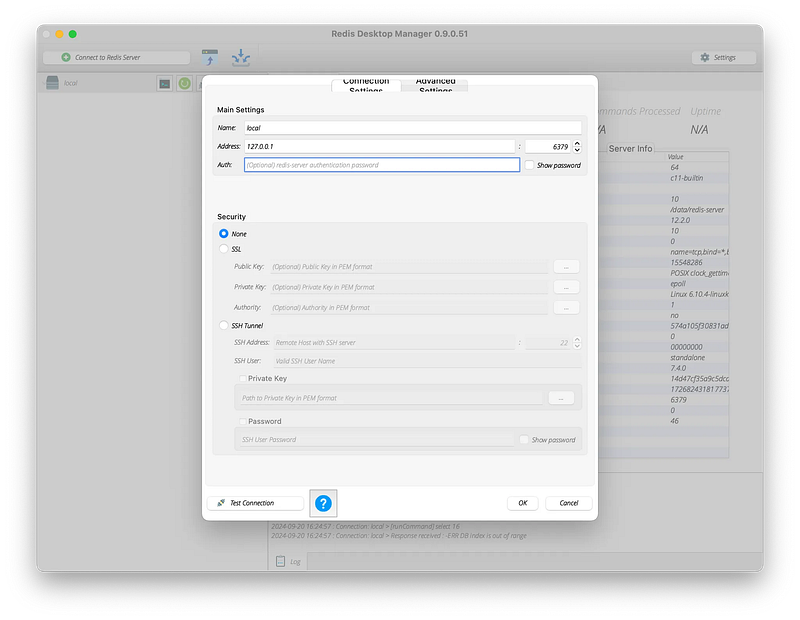Click the Path to Private Key field
This screenshot has height=620, width=800.
point(391,398)
